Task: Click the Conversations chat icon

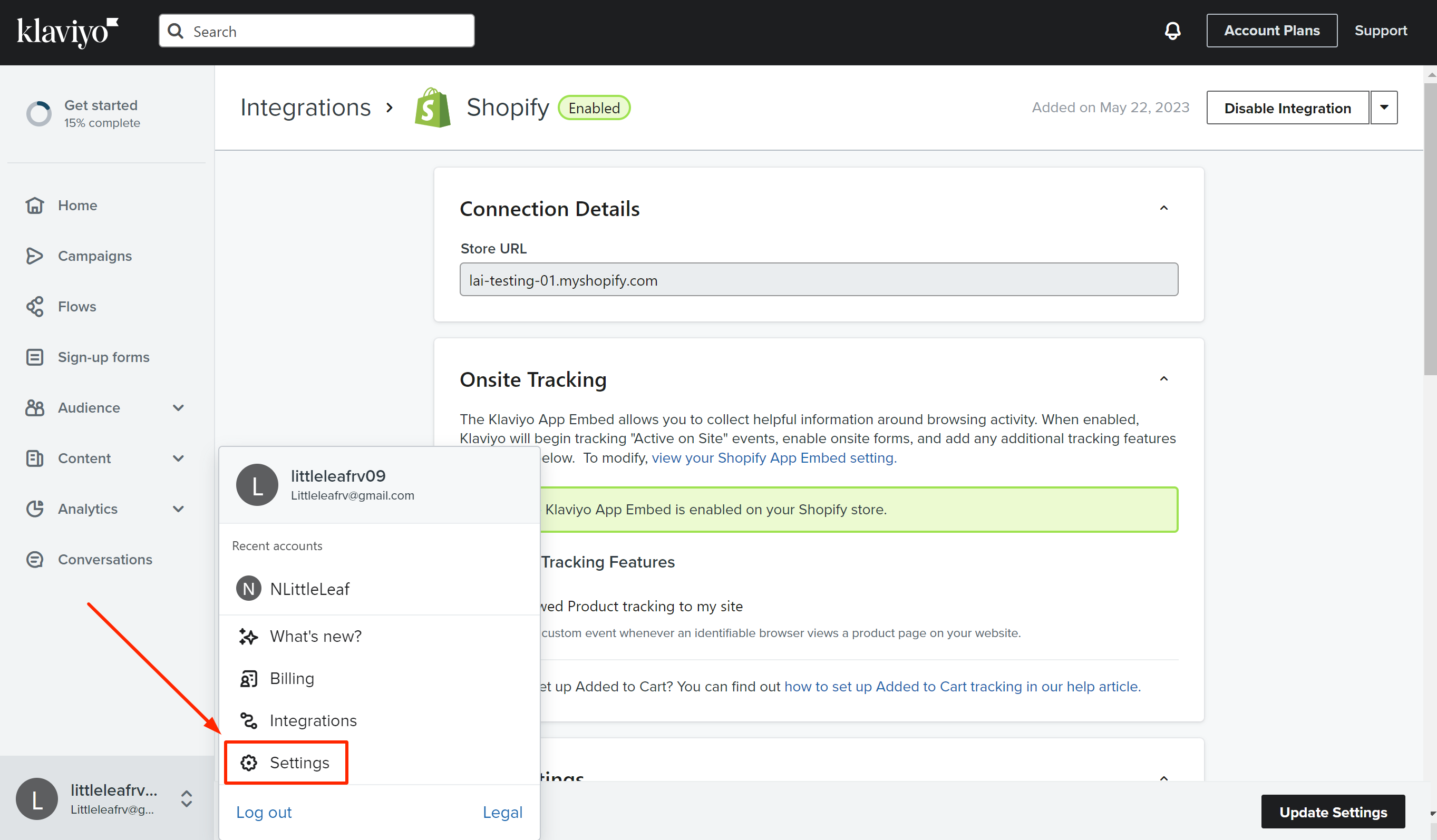Action: (35, 560)
